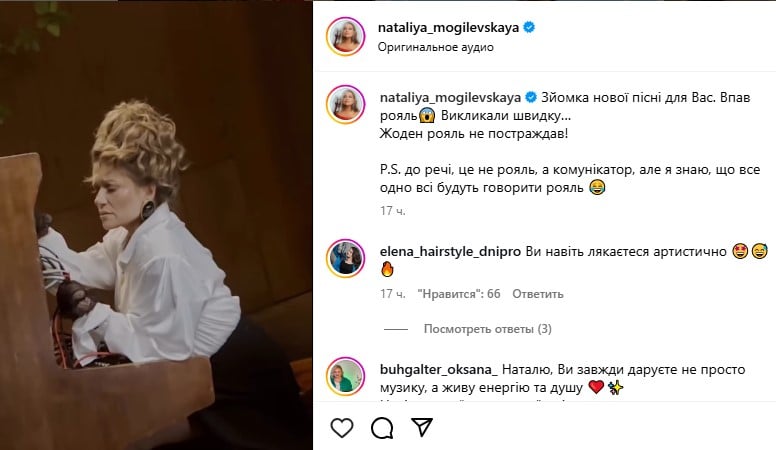Open nataliya_mogilevskaya username in header

(x=448, y=27)
